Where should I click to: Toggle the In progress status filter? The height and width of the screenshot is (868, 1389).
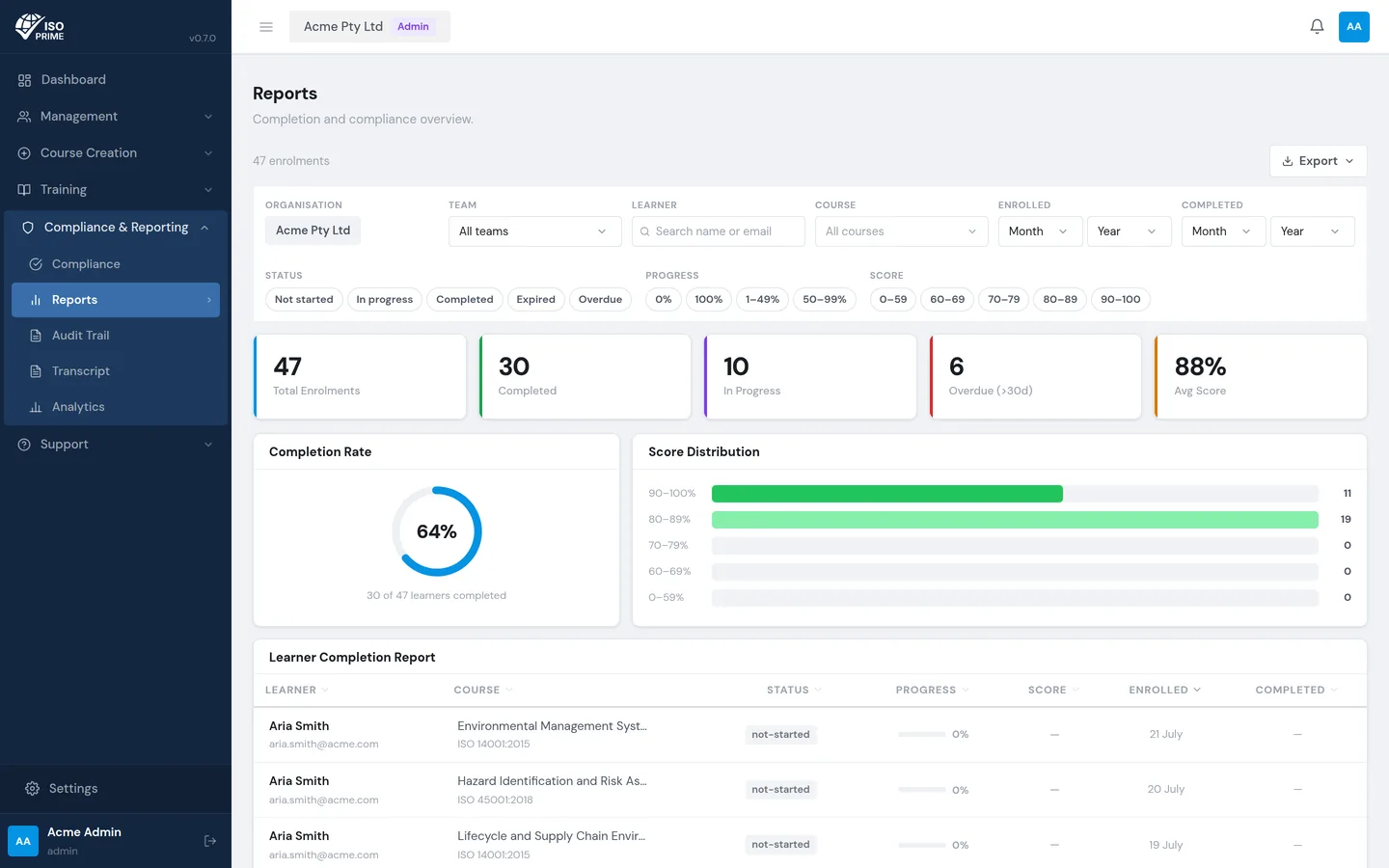pos(384,300)
